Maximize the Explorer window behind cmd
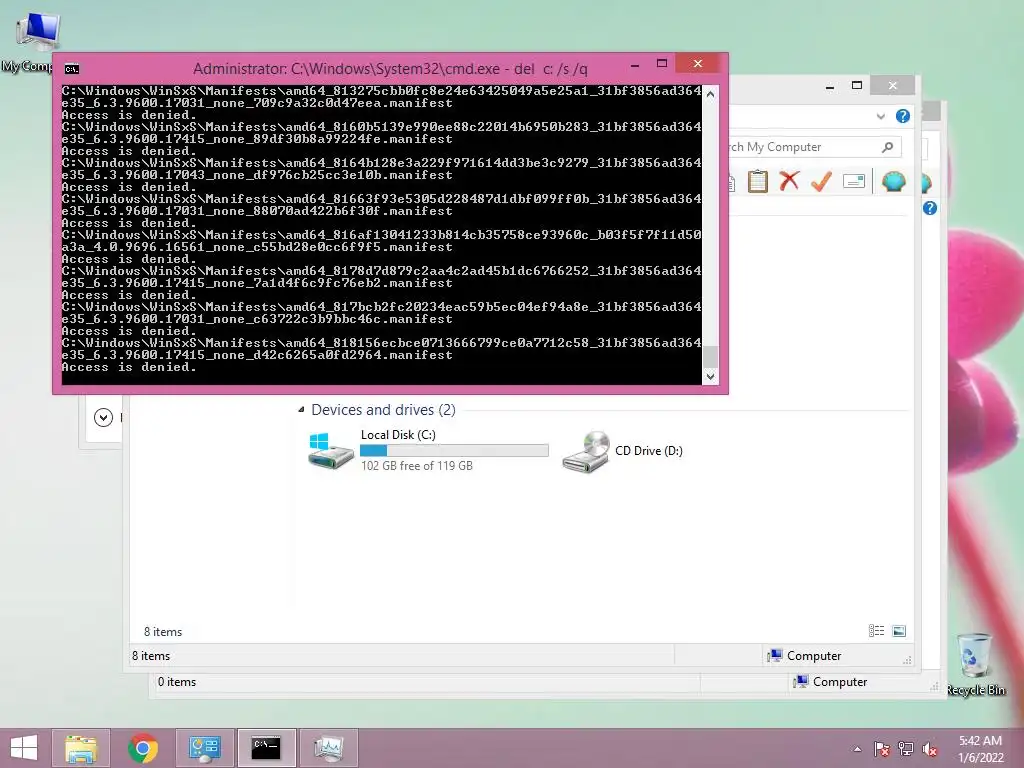Screen dimensions: 1024x768 pos(857,86)
